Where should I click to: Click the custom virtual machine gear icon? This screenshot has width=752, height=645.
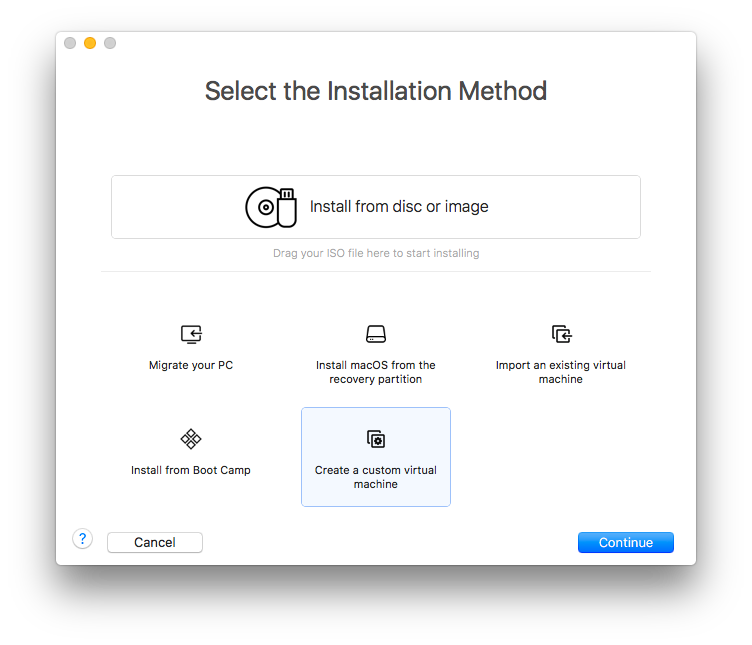376,439
